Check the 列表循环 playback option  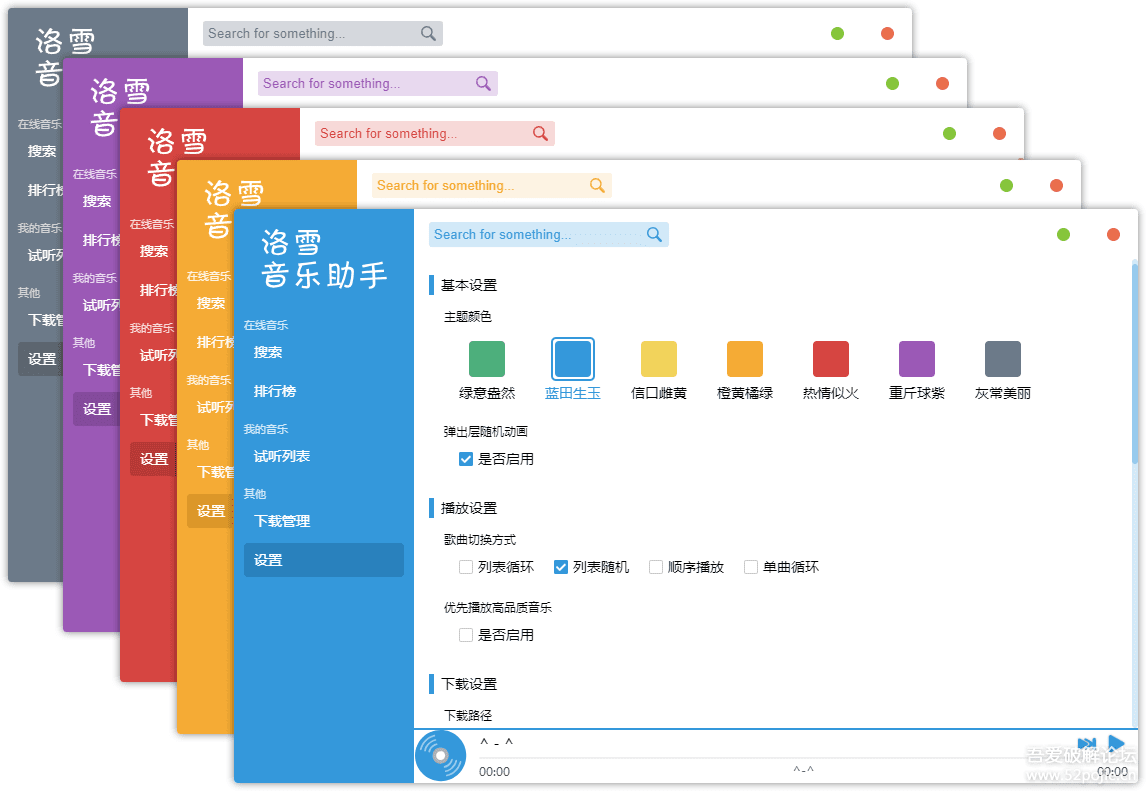click(x=466, y=567)
